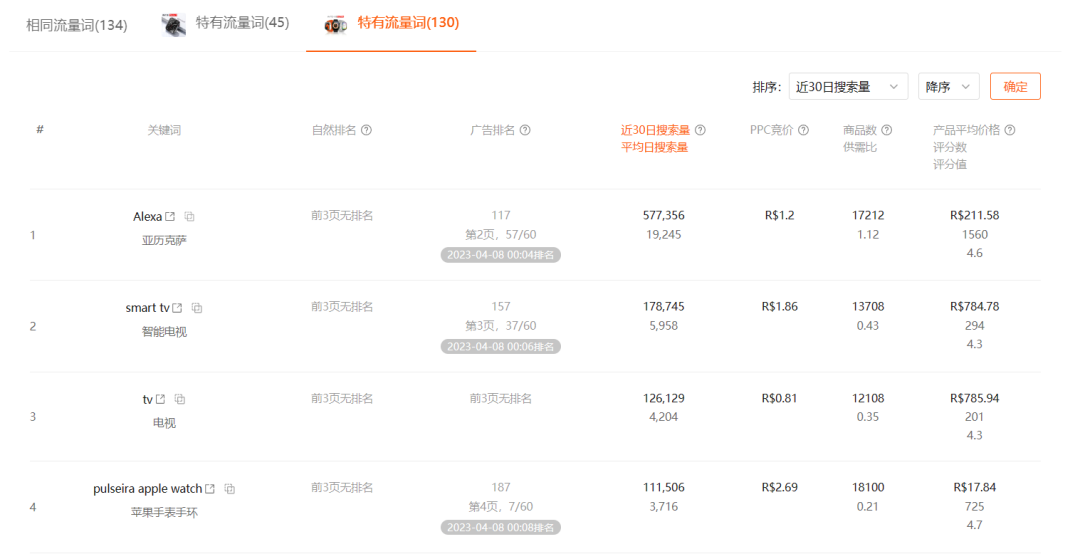Image resolution: width=1080 pixels, height=559 pixels.
Task: Click the 确定 confirm button
Action: pyautogui.click(x=1015, y=87)
